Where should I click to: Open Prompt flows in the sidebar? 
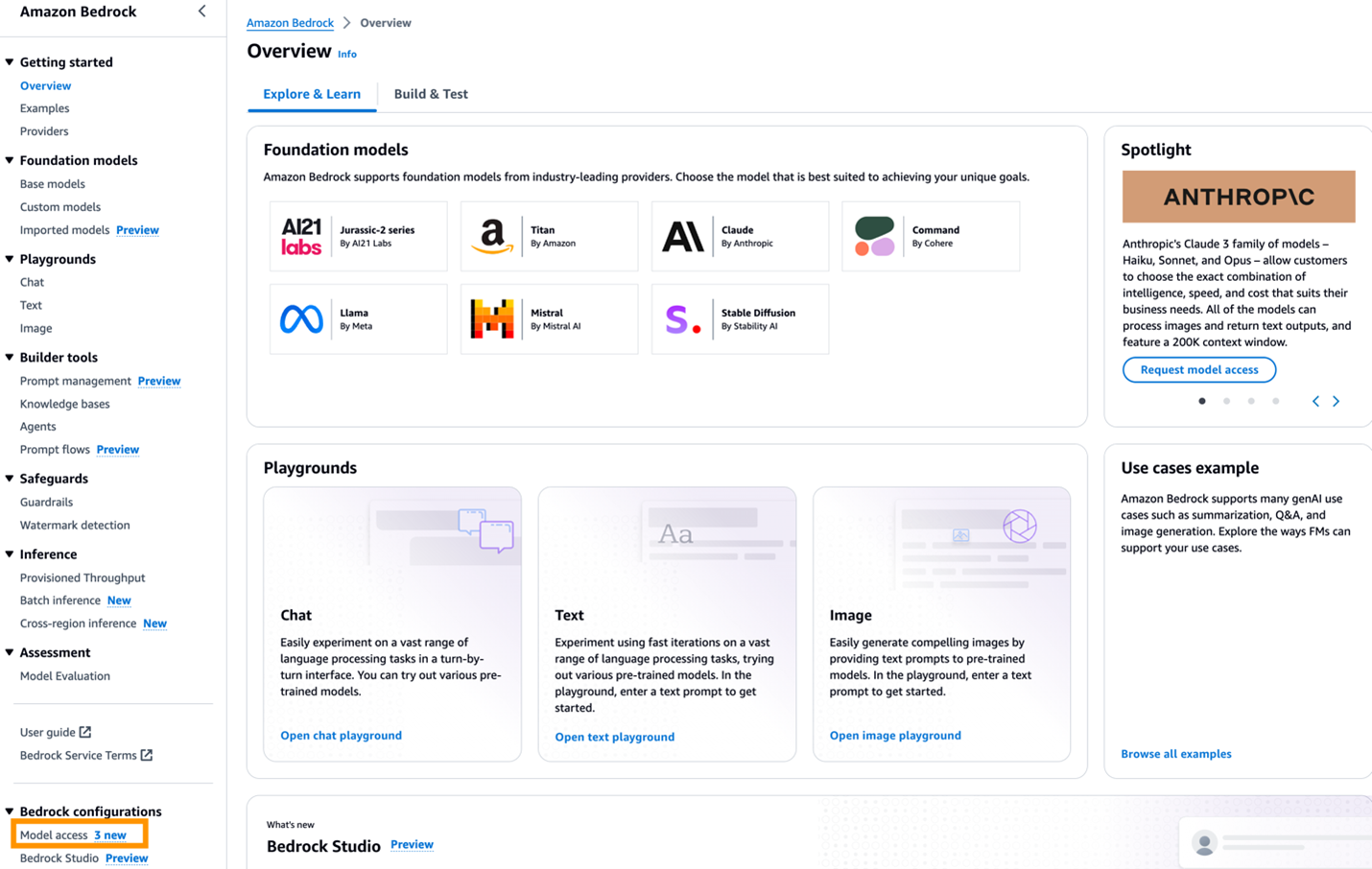click(55, 450)
